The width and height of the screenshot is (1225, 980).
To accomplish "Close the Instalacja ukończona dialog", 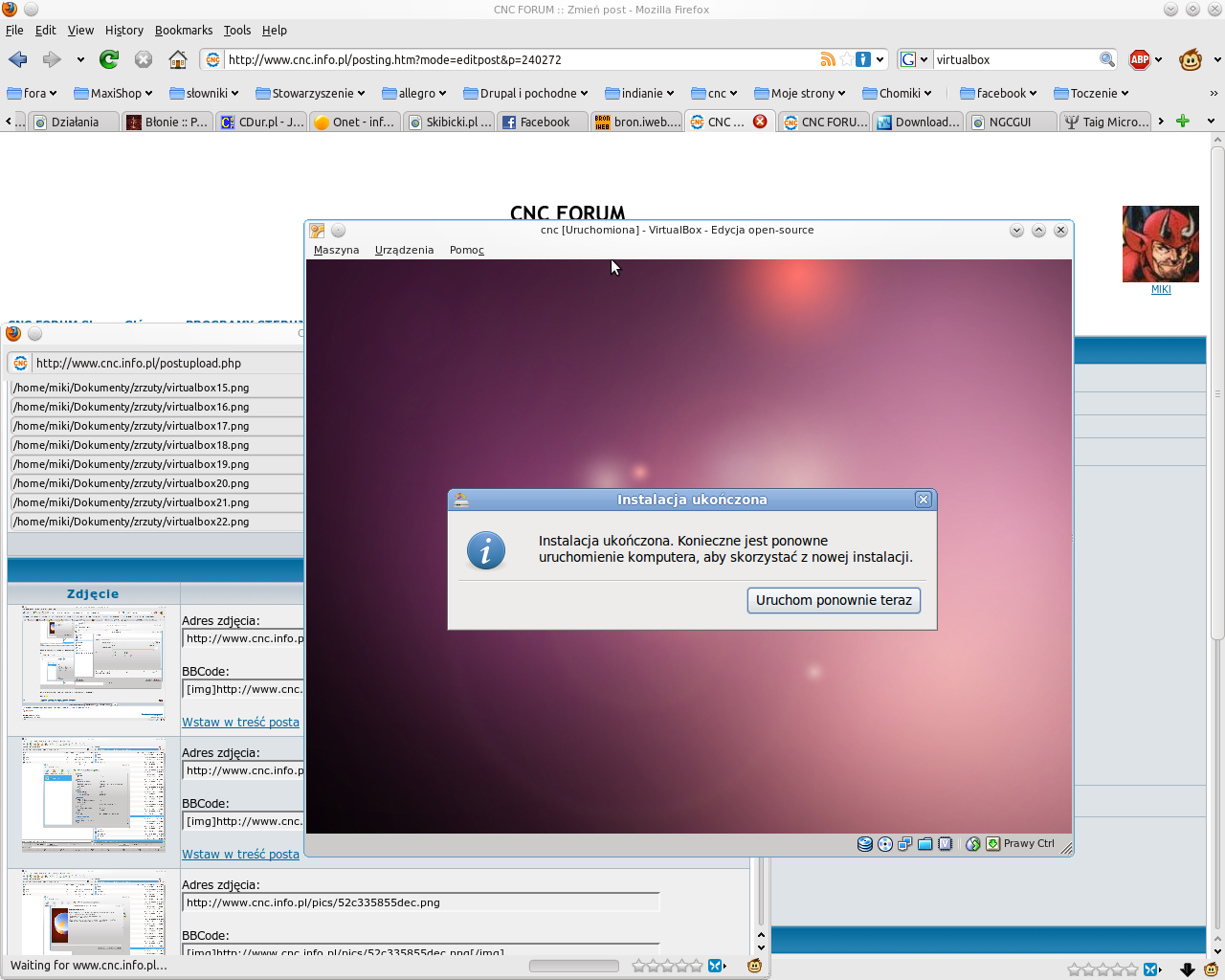I will click(924, 500).
